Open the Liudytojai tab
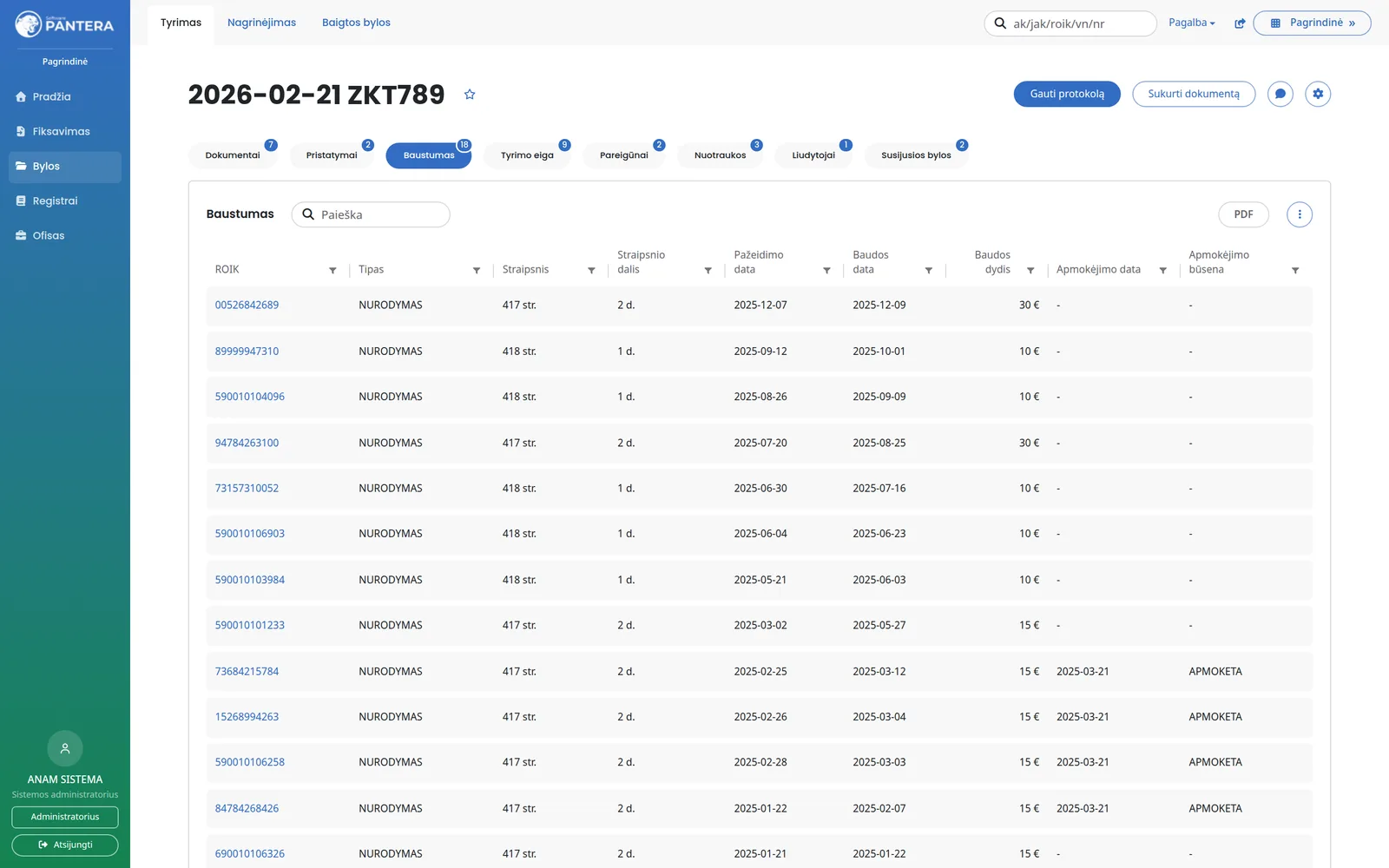 [x=813, y=155]
